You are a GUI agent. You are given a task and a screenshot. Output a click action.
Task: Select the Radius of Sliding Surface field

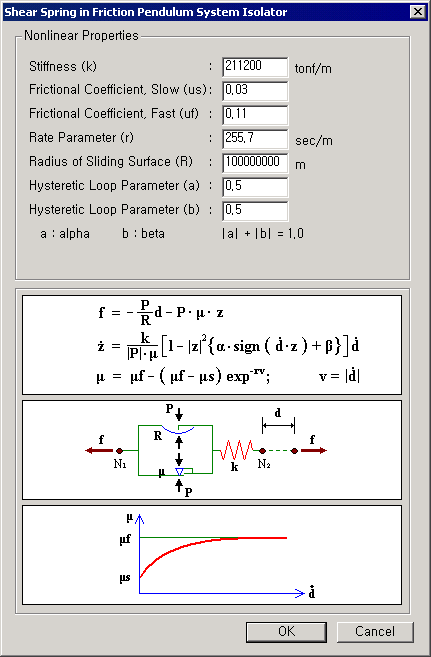coord(255,163)
